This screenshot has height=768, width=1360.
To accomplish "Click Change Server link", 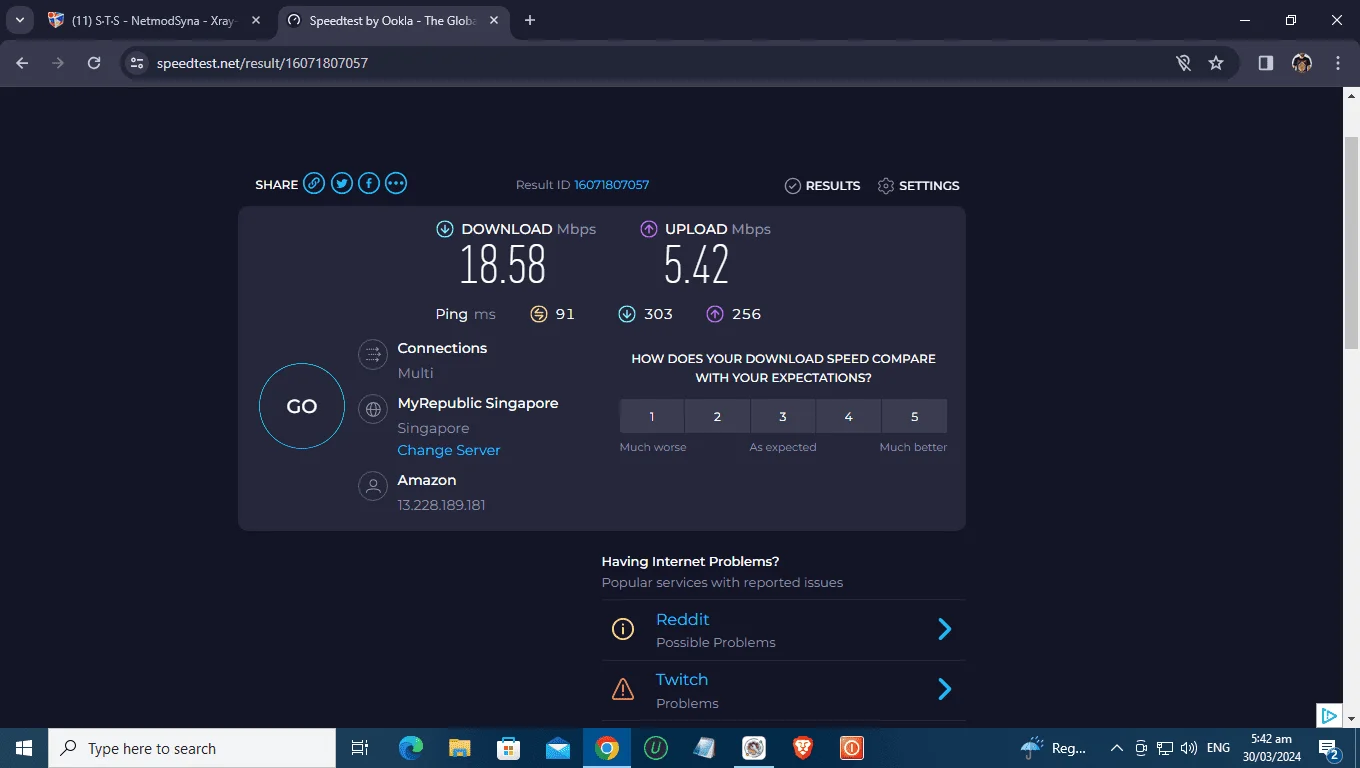I will point(449,450).
